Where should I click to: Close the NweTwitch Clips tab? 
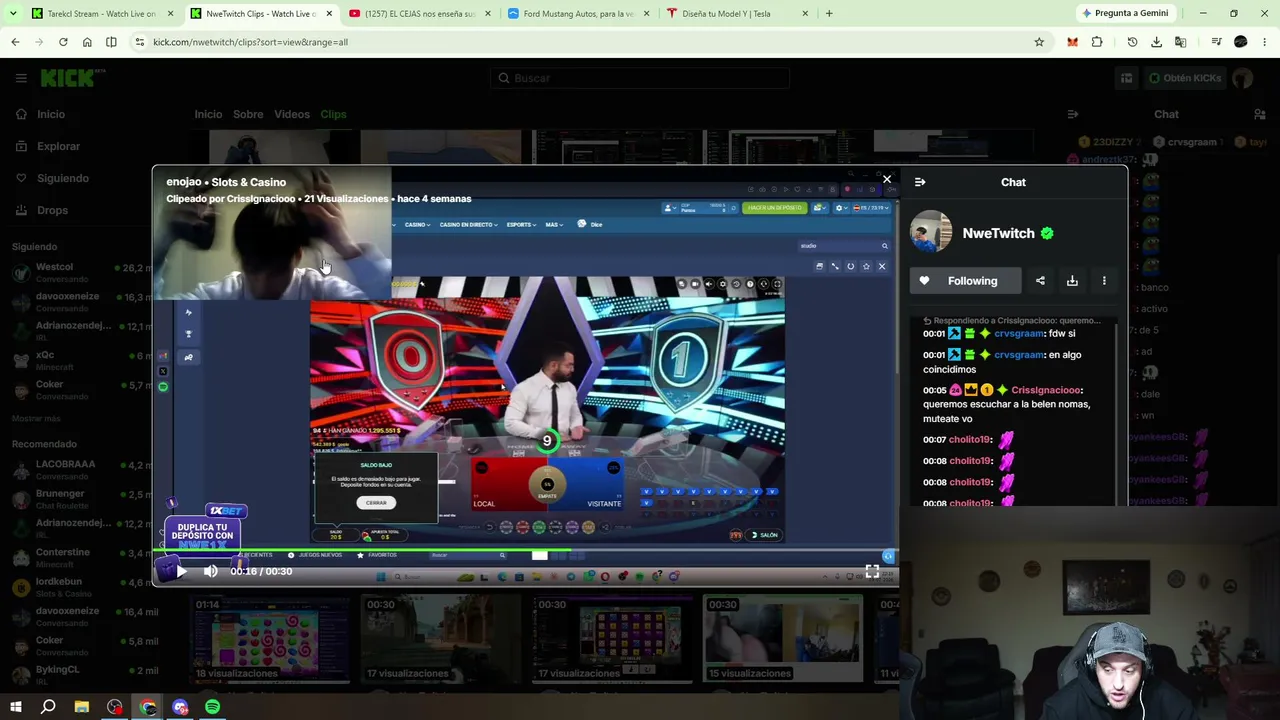[x=329, y=13]
